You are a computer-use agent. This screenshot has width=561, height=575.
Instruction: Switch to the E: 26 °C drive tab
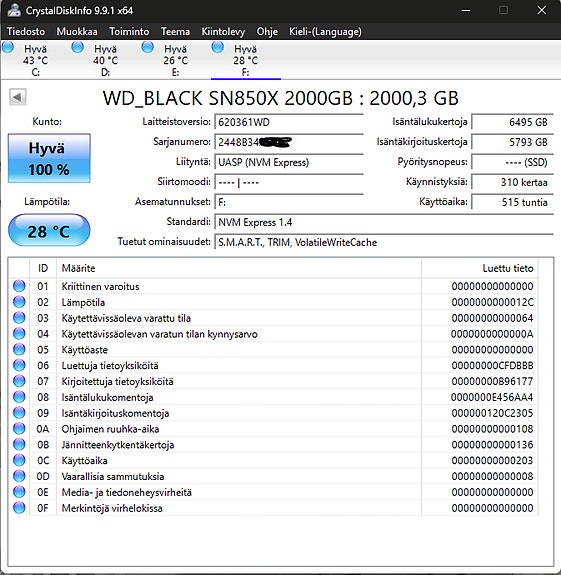[175, 60]
